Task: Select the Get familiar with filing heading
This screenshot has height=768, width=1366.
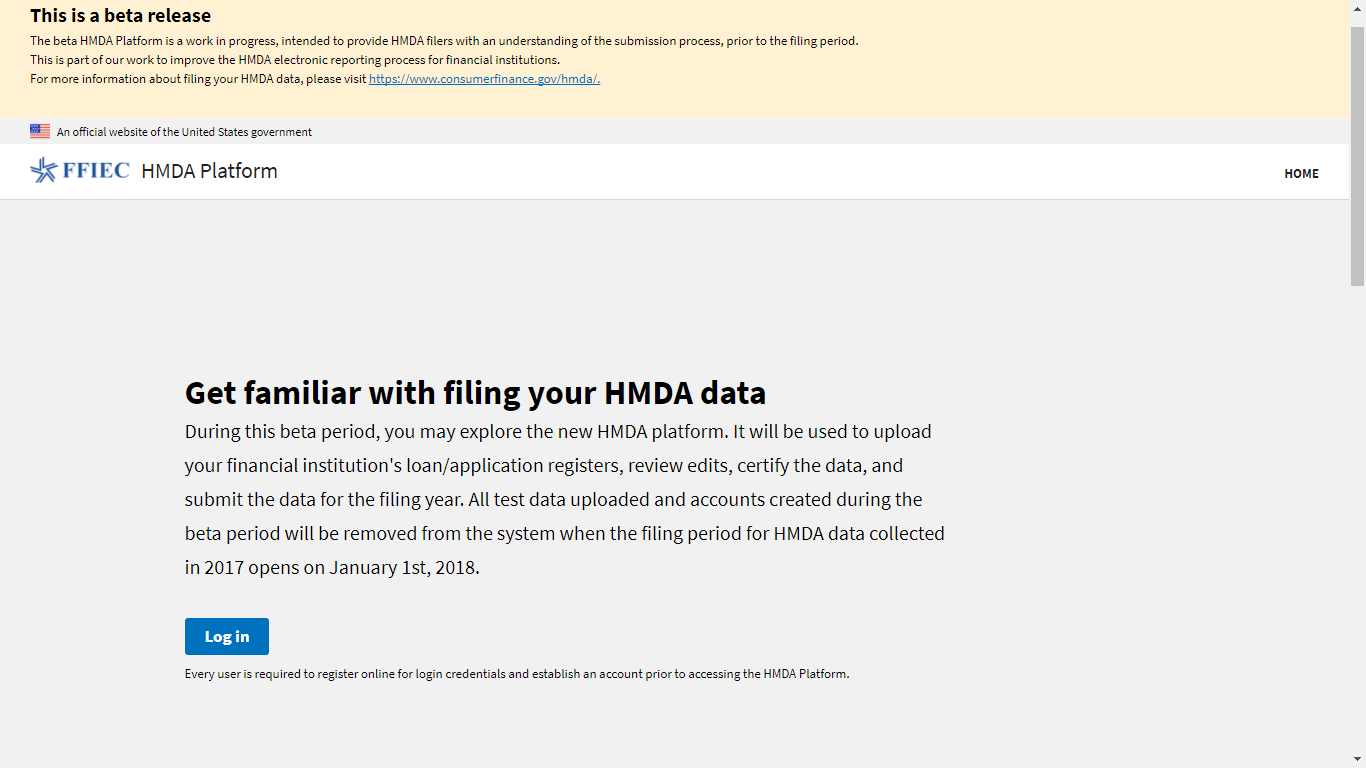Action: click(475, 392)
